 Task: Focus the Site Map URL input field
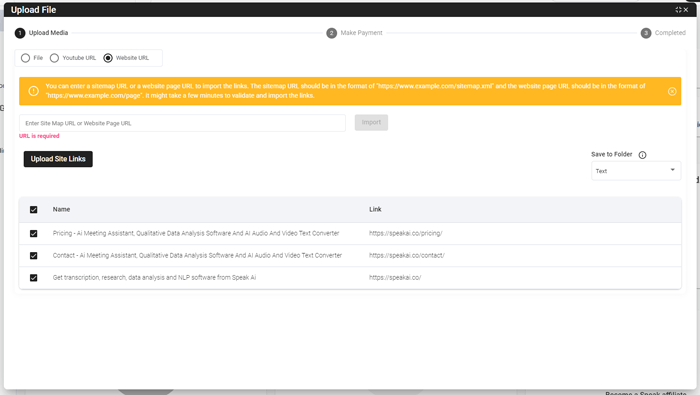(x=182, y=123)
